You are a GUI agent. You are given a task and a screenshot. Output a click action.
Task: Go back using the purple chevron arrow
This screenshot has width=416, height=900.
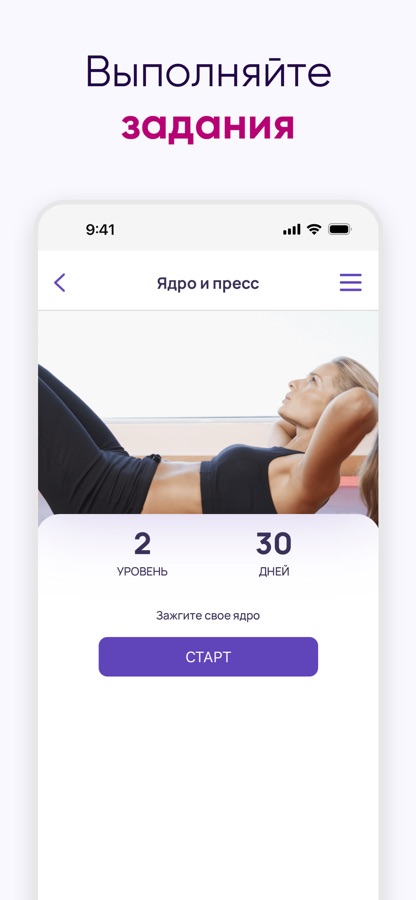pos(60,282)
